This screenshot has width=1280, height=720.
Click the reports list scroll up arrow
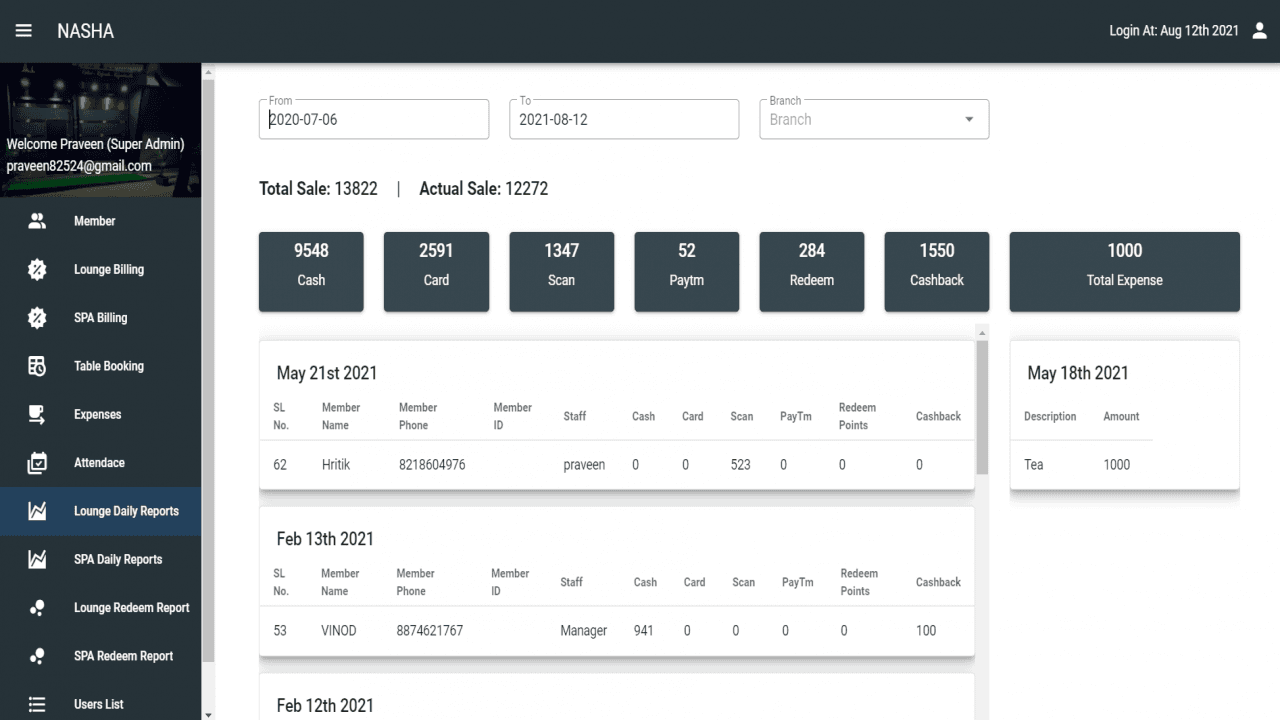[982, 332]
